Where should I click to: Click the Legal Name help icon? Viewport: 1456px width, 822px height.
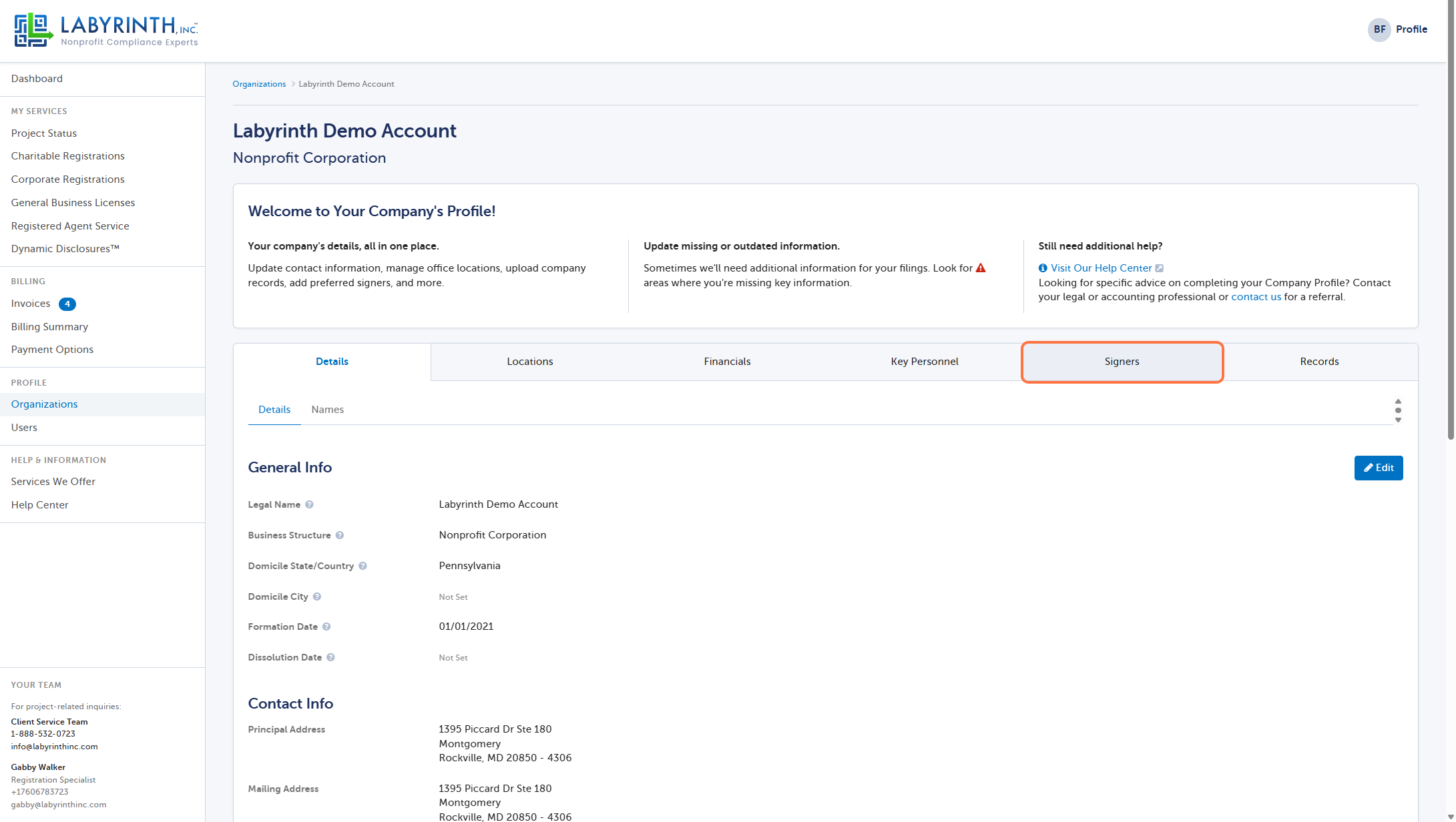(x=309, y=504)
